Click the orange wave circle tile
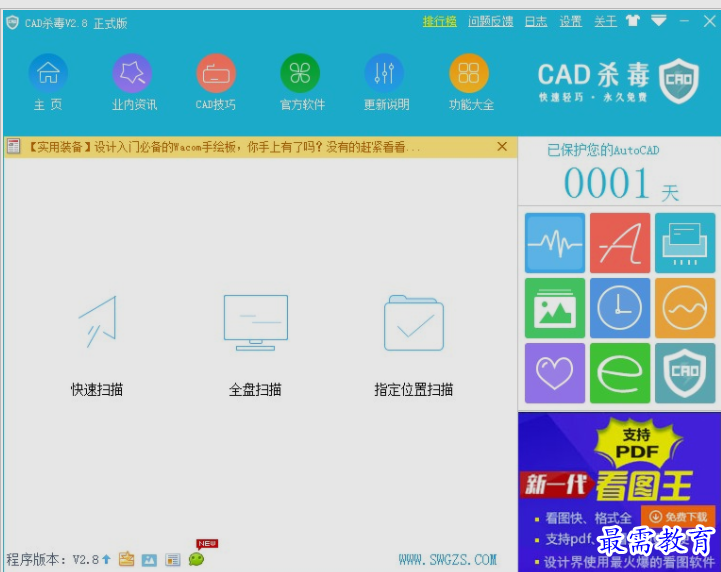721x572 pixels. click(685, 308)
